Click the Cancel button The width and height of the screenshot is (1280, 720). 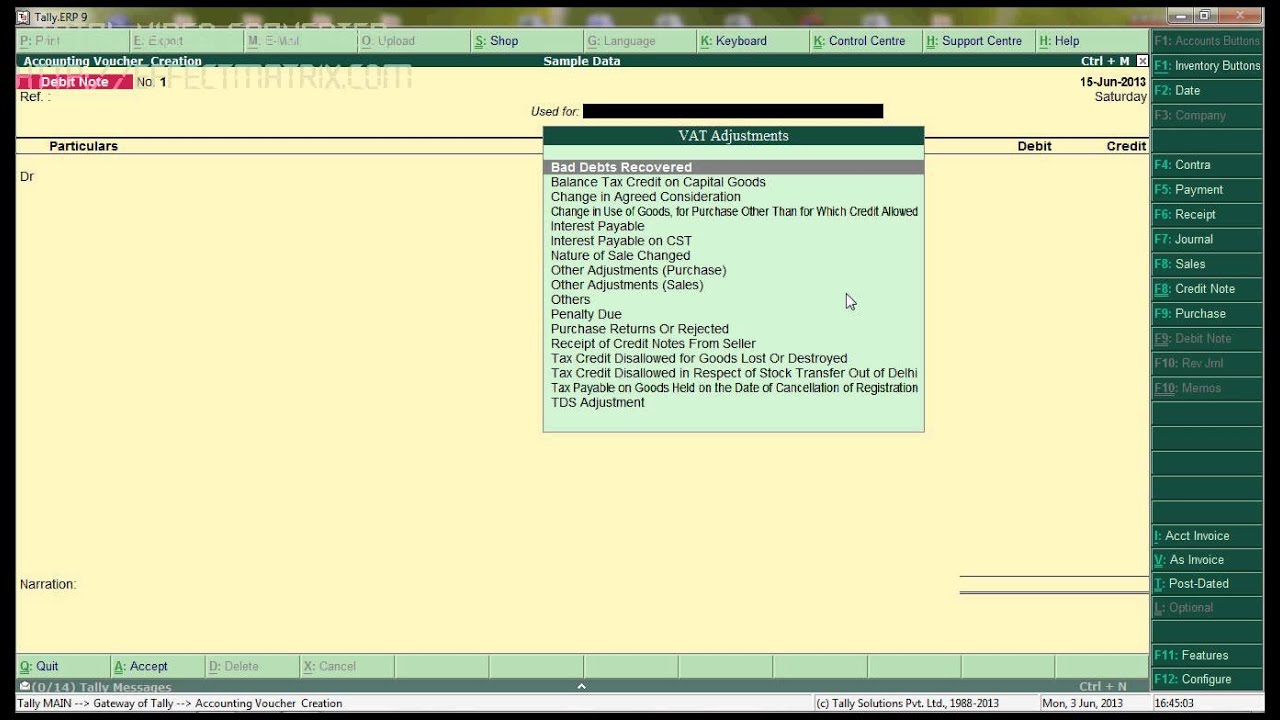[346, 667]
